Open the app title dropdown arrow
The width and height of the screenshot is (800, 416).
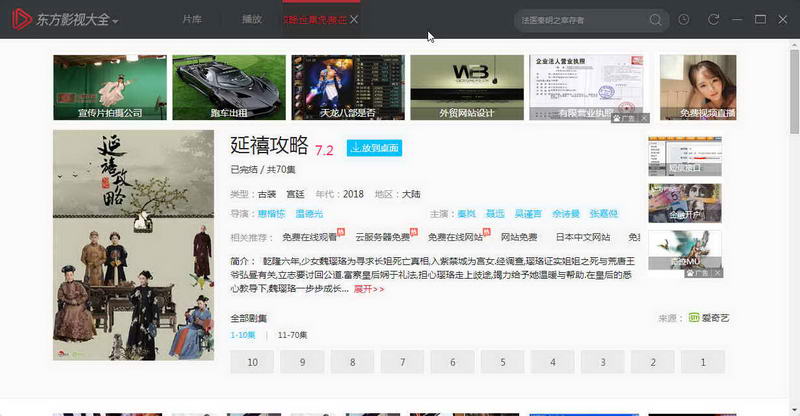coord(115,21)
